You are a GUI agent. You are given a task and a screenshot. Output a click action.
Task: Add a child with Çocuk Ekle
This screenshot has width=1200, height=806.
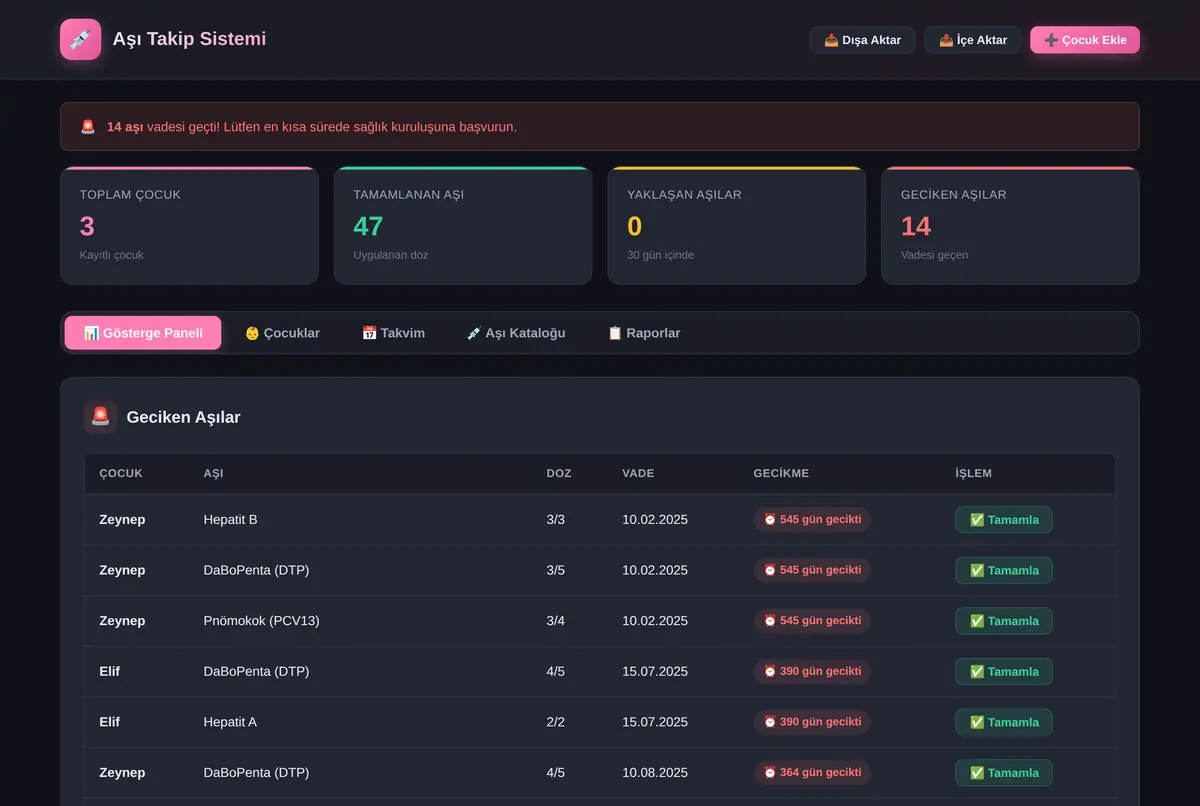pyautogui.click(x=1085, y=40)
